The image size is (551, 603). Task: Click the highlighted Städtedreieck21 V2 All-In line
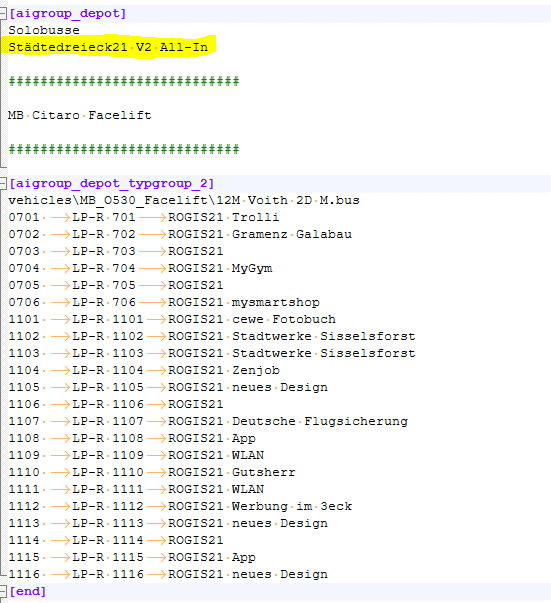point(108,47)
